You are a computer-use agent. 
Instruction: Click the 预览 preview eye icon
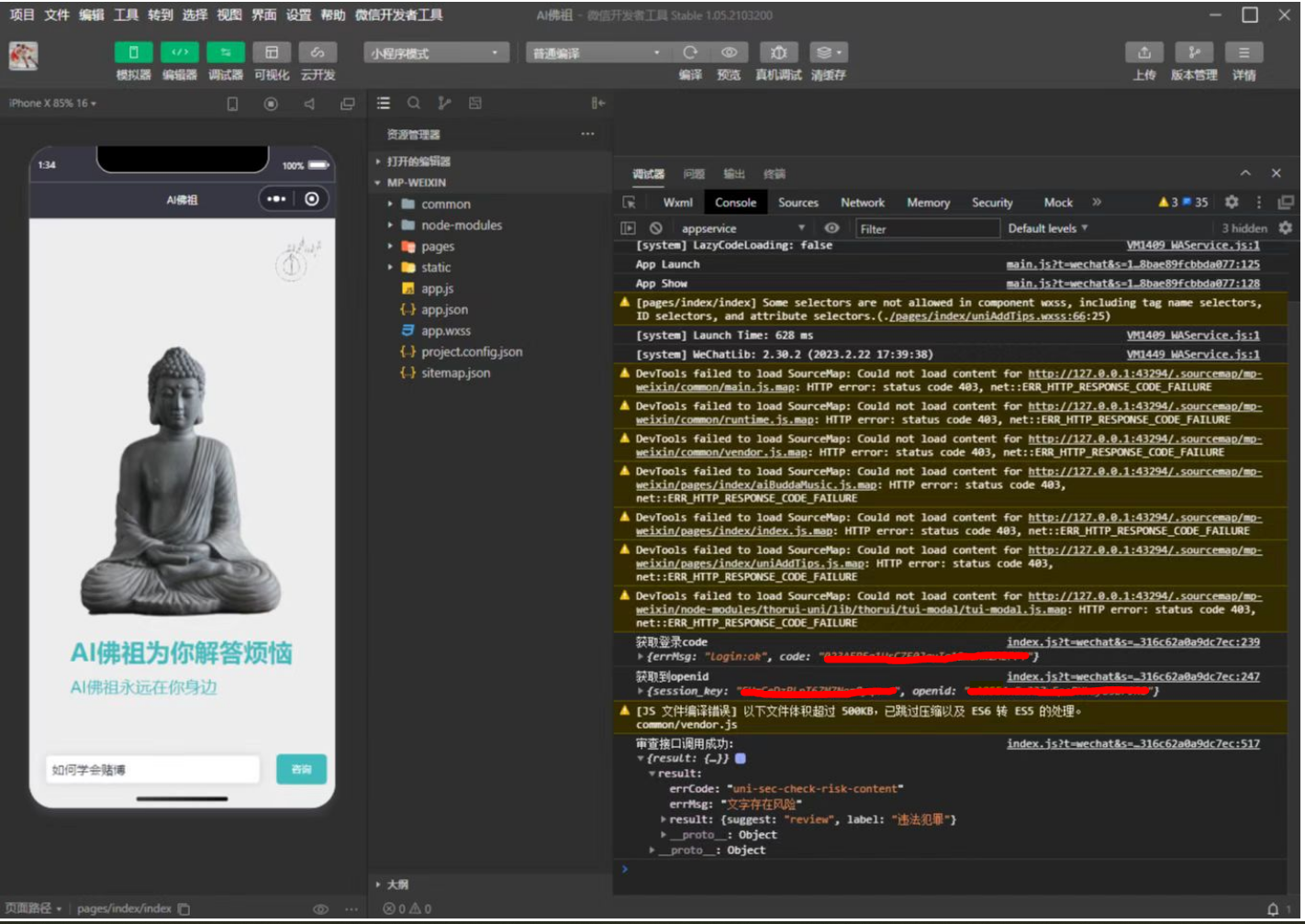pos(729,52)
